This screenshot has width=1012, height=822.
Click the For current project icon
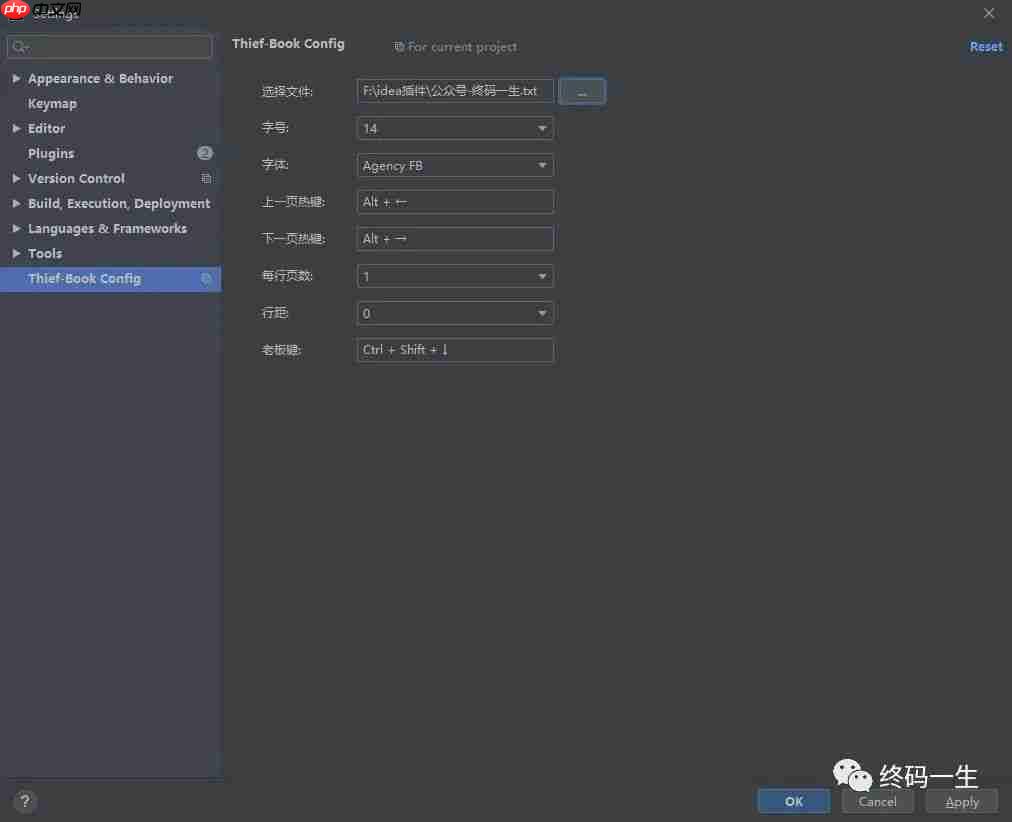[x=399, y=46]
